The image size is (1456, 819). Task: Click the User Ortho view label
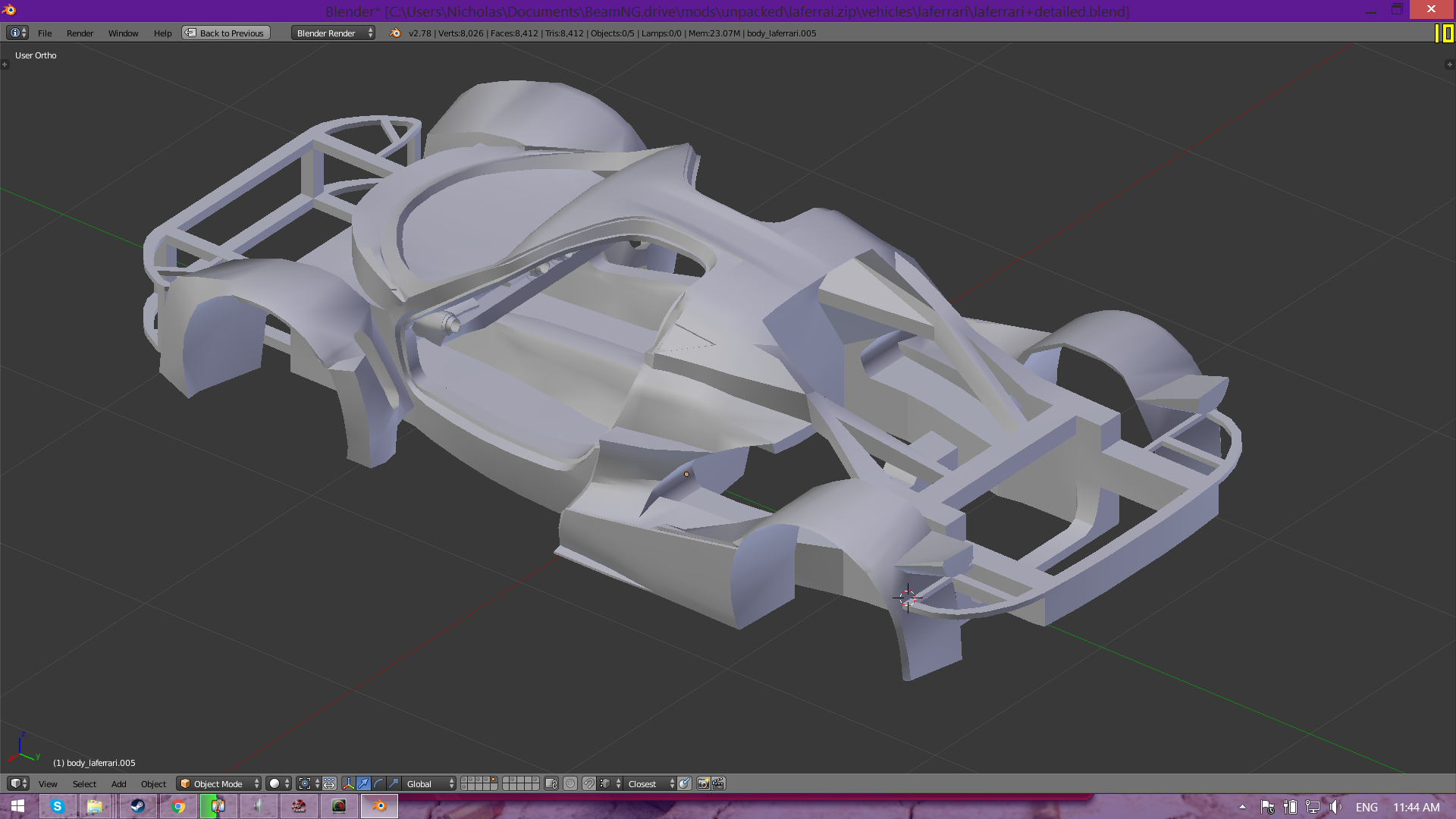pos(36,55)
